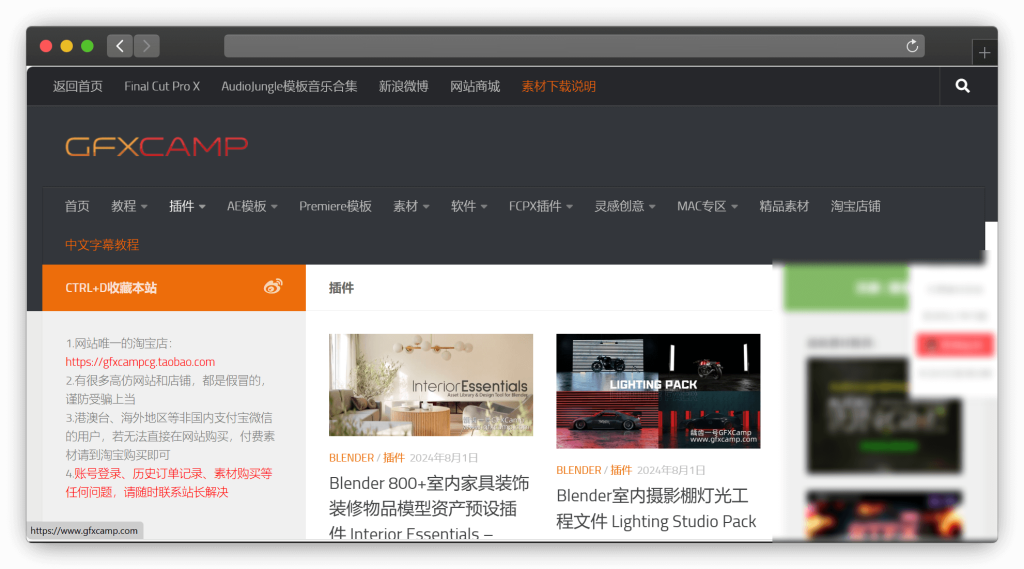This screenshot has width=1024, height=569.
Task: Click the blurred green sidebar button
Action: click(x=846, y=287)
